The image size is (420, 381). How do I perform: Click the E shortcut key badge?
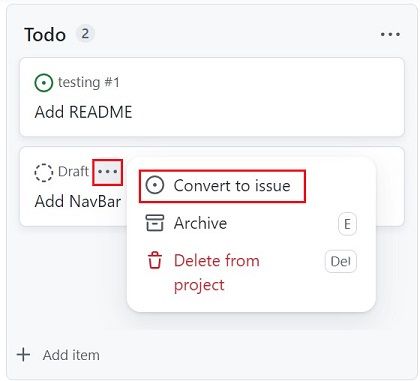coord(347,224)
